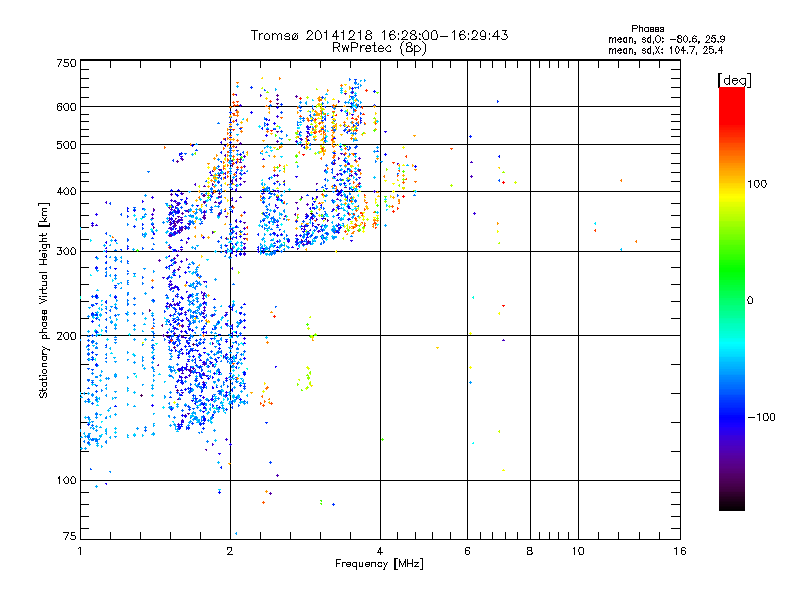Screen dimensions: 800x600
Task: Click the colorbar tick label '-100'
Action: (x=761, y=417)
